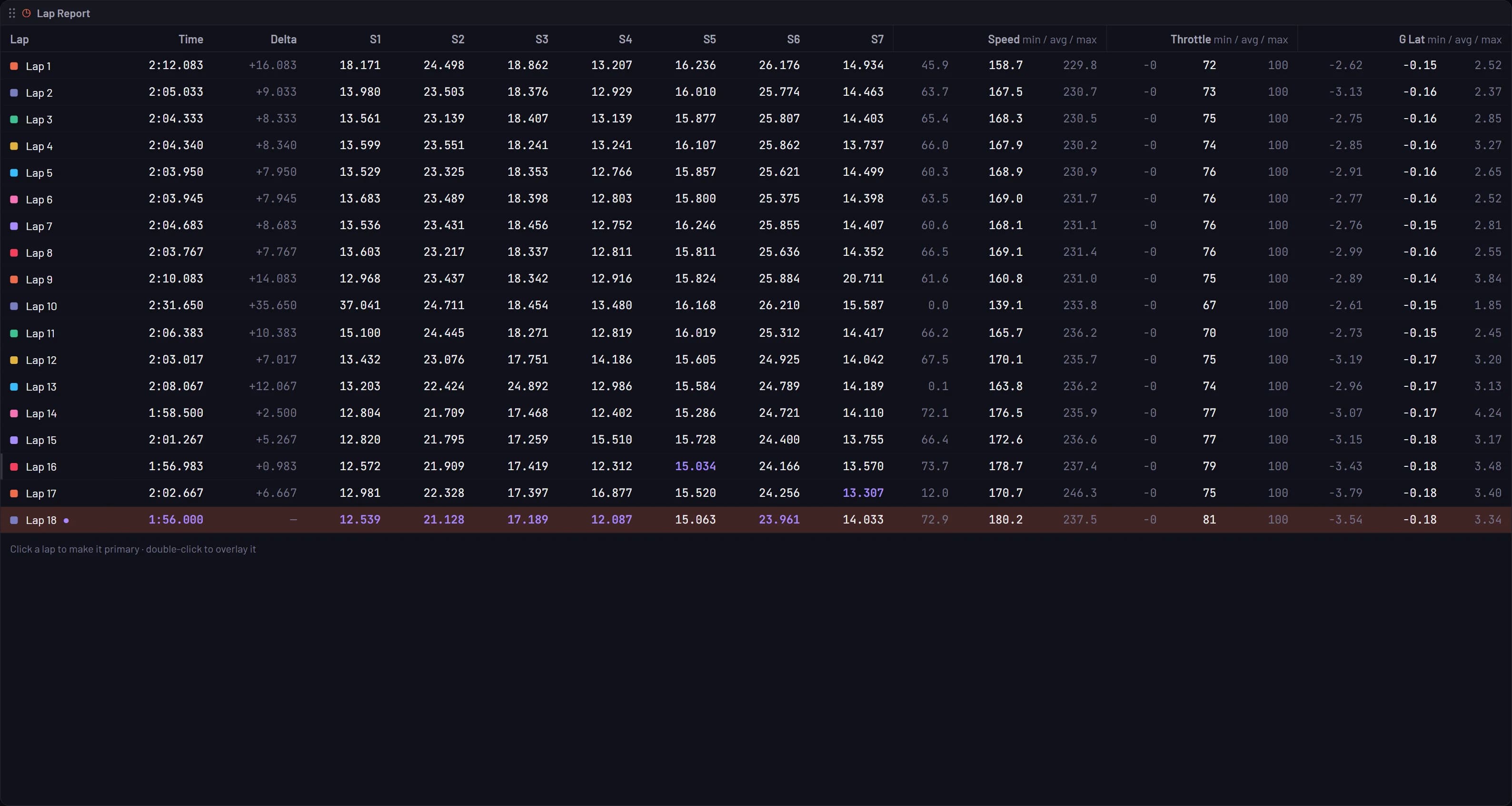
Task: Grab the panel drag handle icon
Action: [12, 13]
